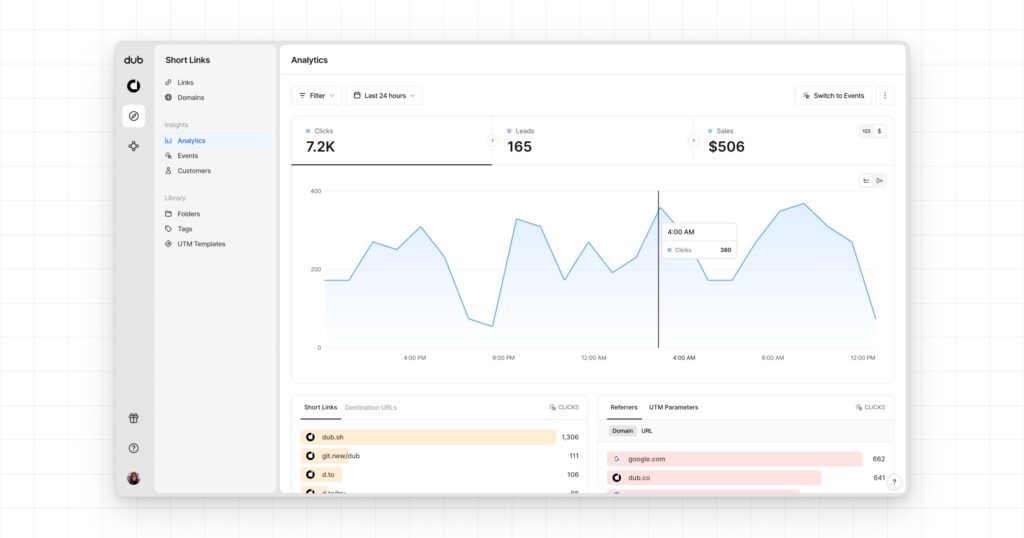Click the Switch to Events button
The image size is (1024, 538).
[833, 95]
